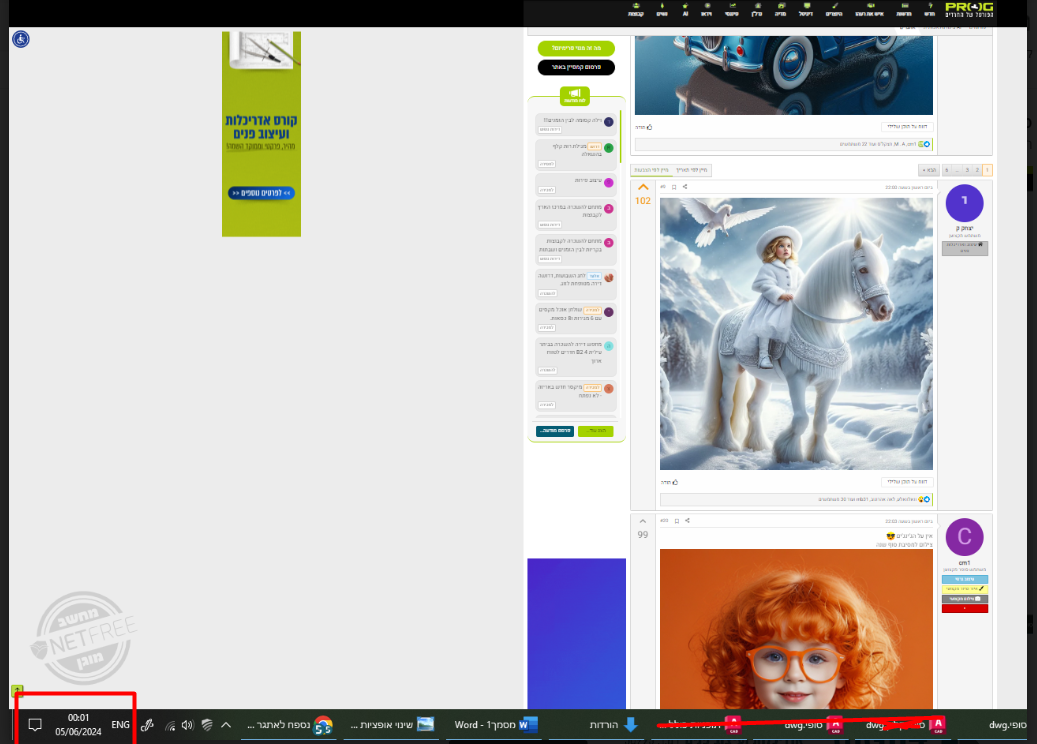The height and width of the screenshot is (744, 1037).
Task: Click thumbs-up thanks under blue car image
Action: click(x=644, y=127)
